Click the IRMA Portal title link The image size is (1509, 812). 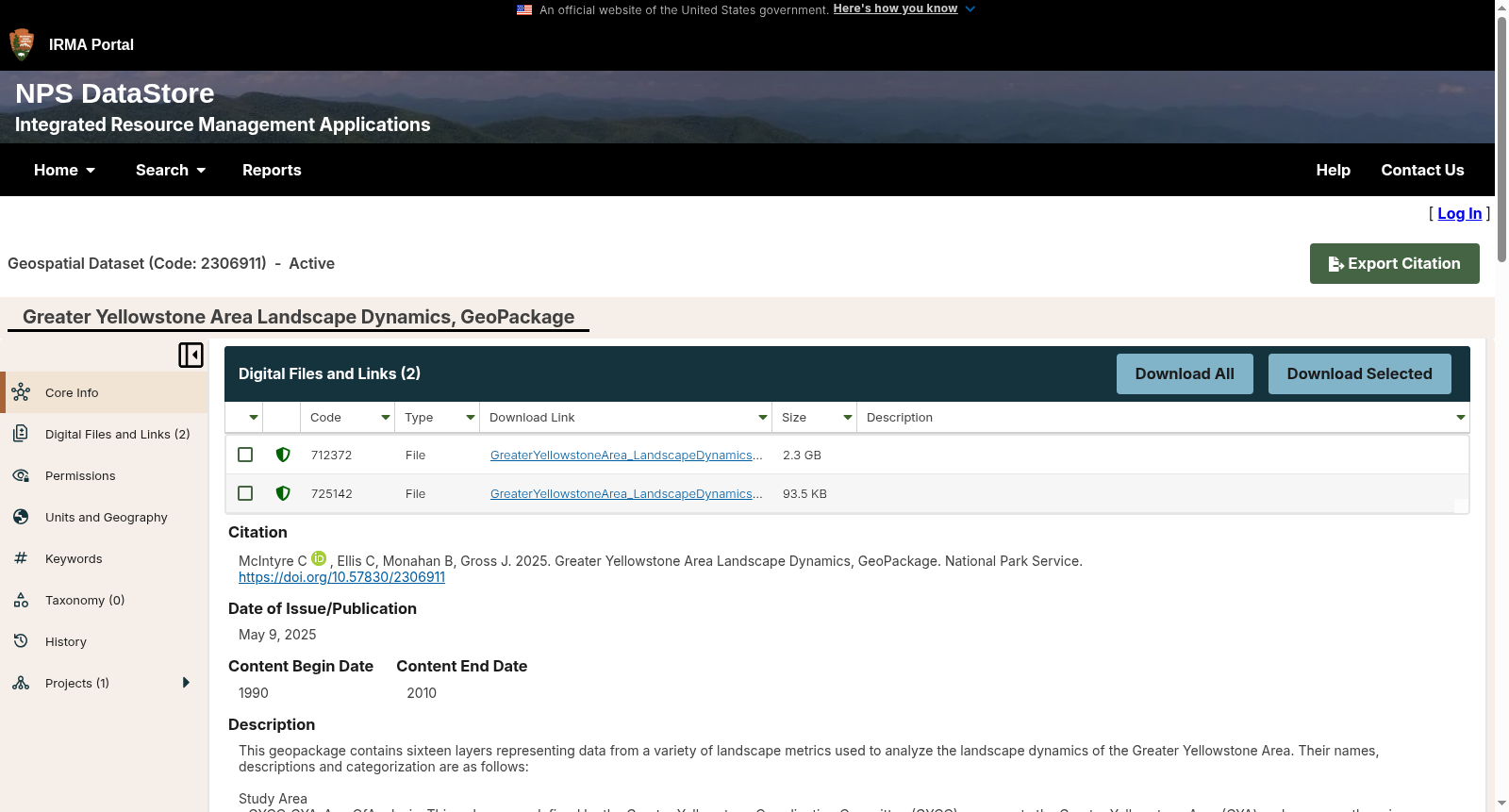[x=91, y=44]
